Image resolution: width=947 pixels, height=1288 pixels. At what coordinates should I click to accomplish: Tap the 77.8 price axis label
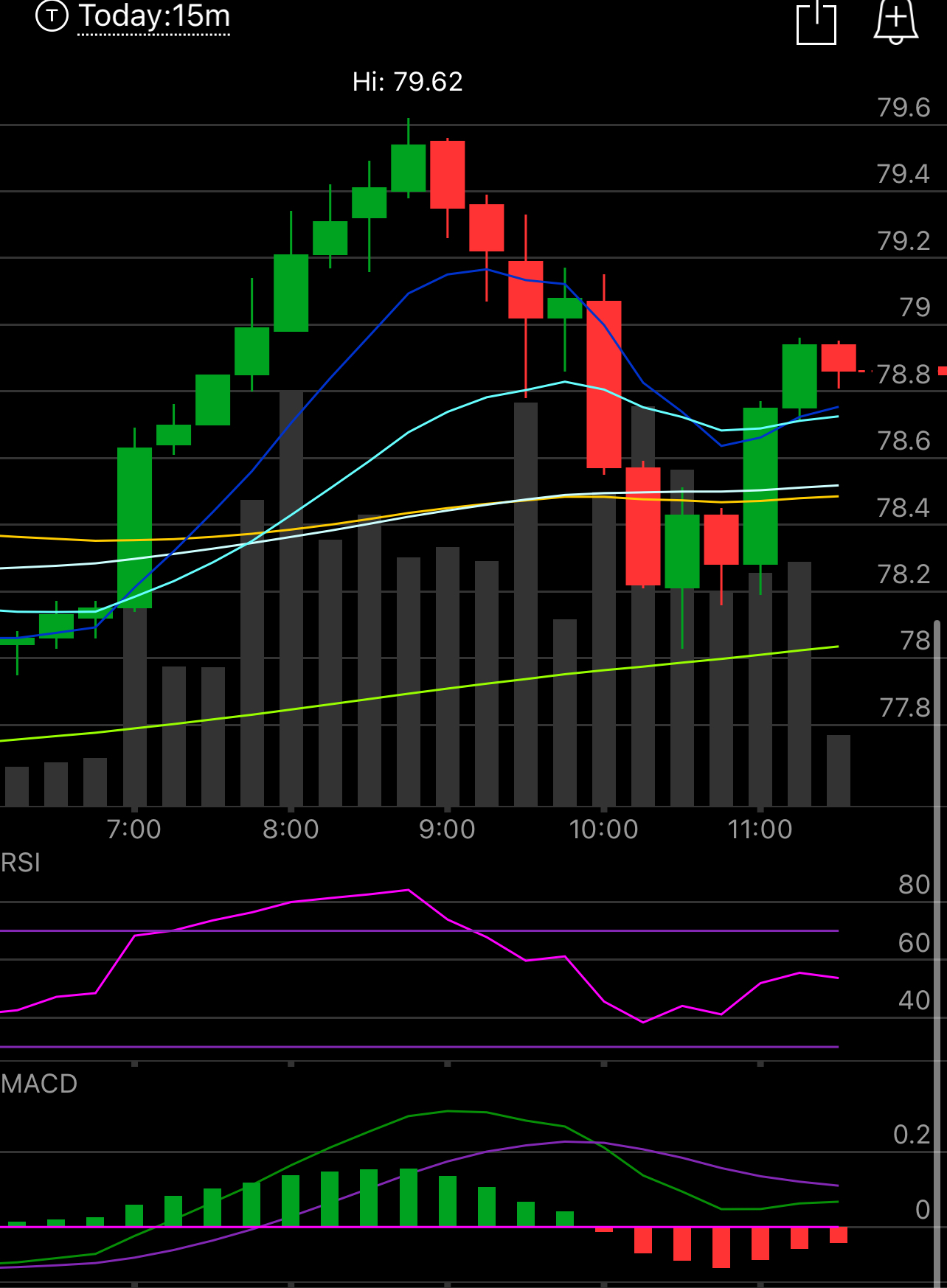905,708
